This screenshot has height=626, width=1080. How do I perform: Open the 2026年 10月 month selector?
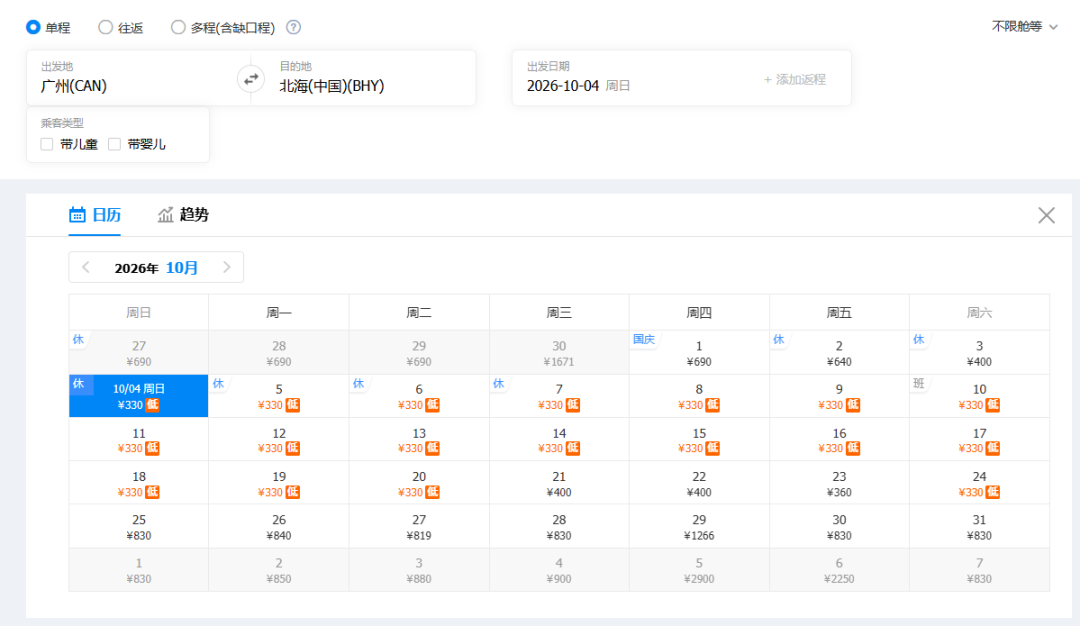pyautogui.click(x=156, y=267)
